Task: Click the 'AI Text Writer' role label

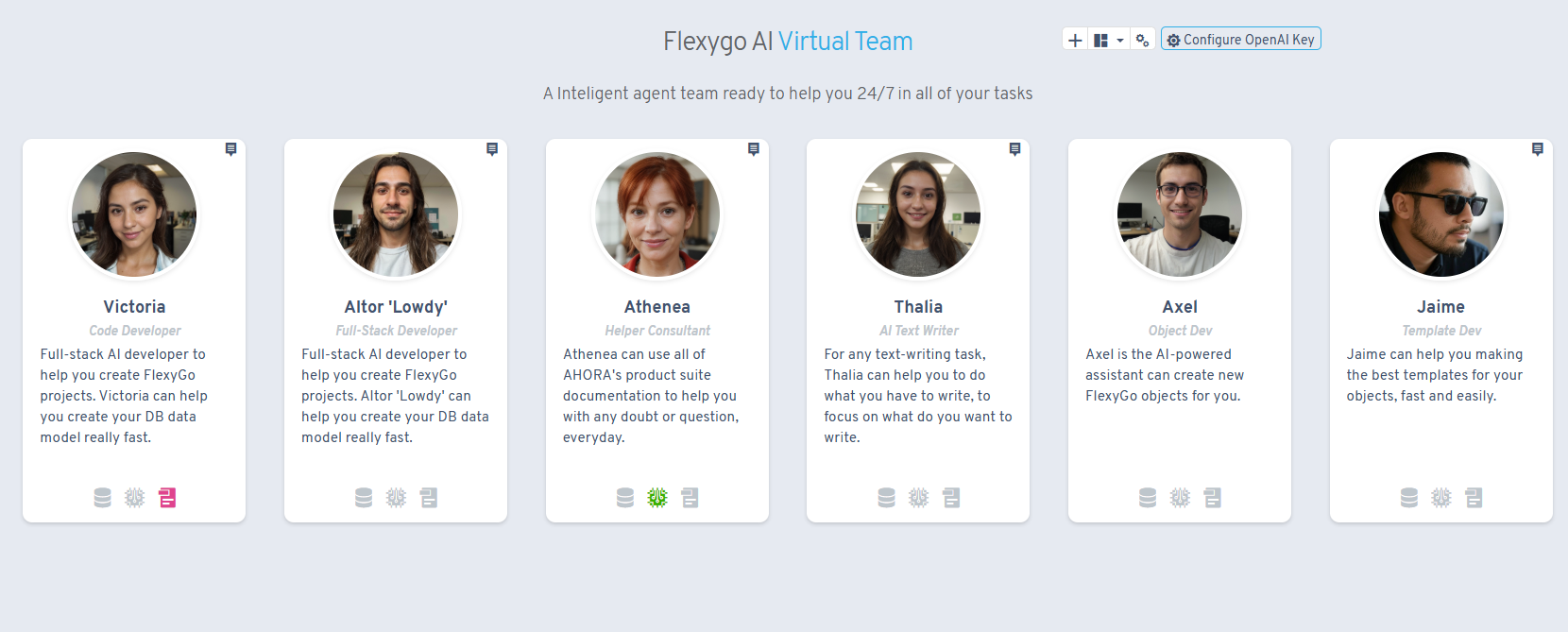Action: tap(918, 331)
